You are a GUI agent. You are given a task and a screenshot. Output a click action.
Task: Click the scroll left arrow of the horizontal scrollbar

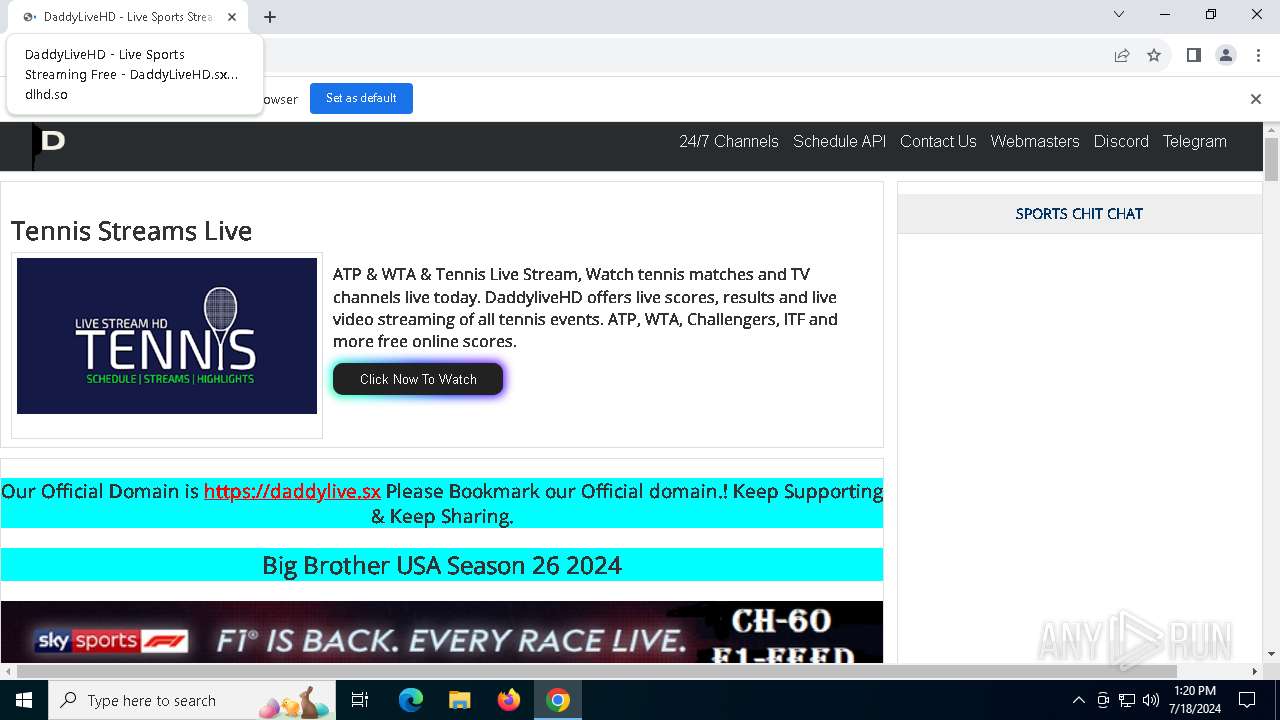point(8,671)
